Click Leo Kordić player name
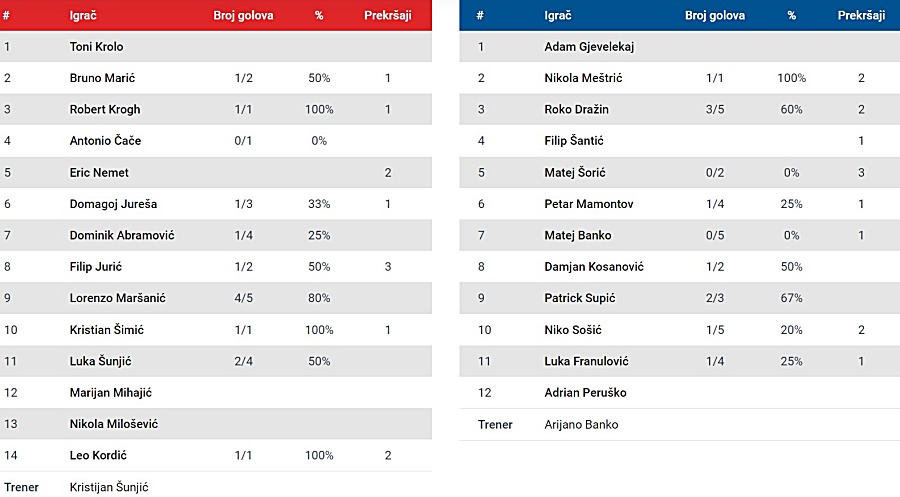 click(98, 455)
